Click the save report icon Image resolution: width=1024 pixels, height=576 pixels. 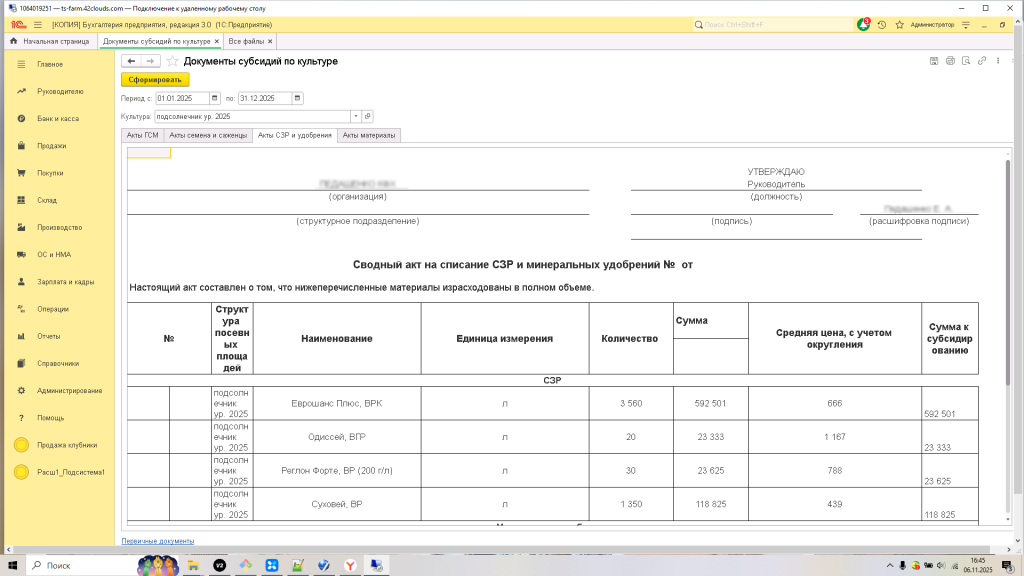(934, 61)
